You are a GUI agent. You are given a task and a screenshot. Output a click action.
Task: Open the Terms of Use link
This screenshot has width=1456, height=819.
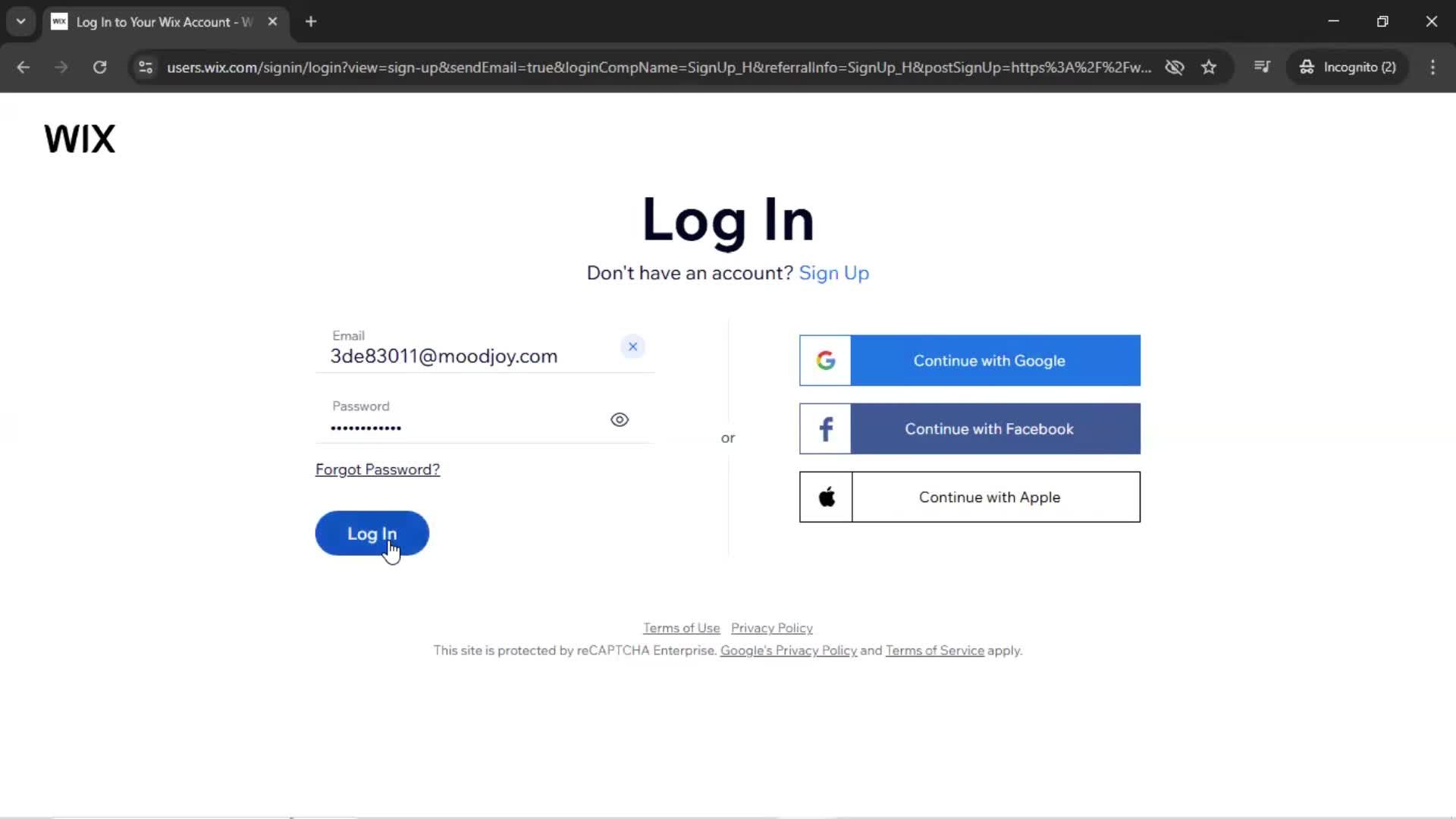click(681, 628)
